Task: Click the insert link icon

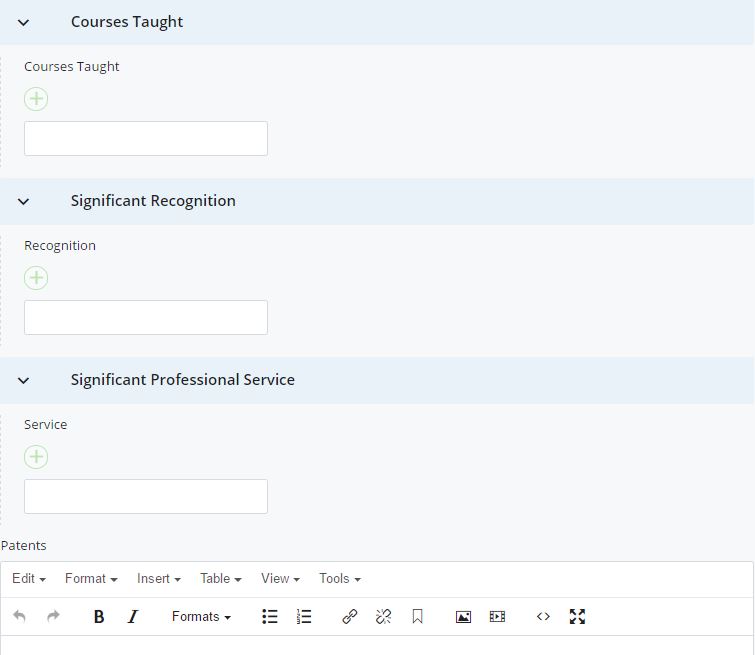Action: pyautogui.click(x=349, y=617)
